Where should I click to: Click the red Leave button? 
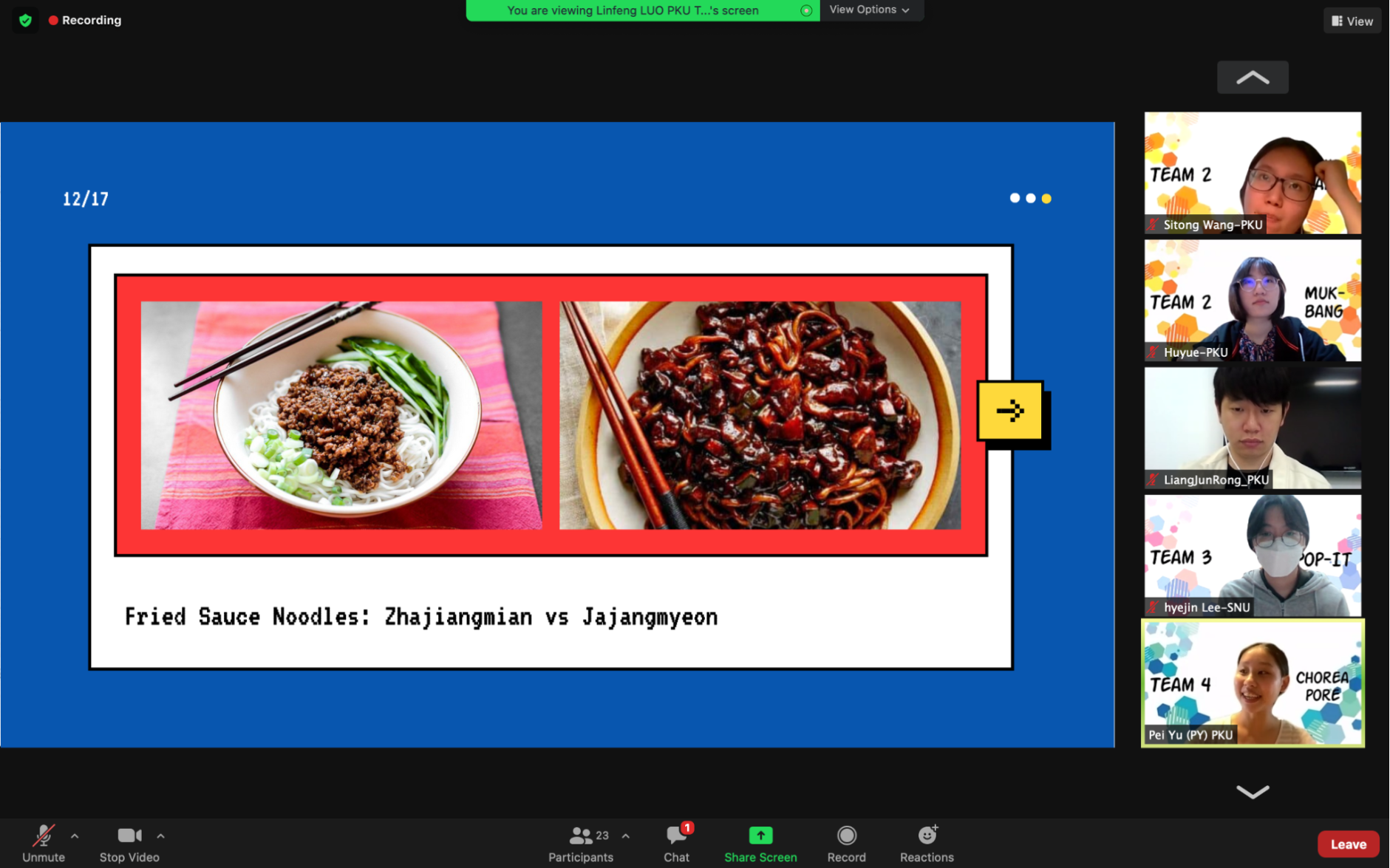click(1348, 844)
